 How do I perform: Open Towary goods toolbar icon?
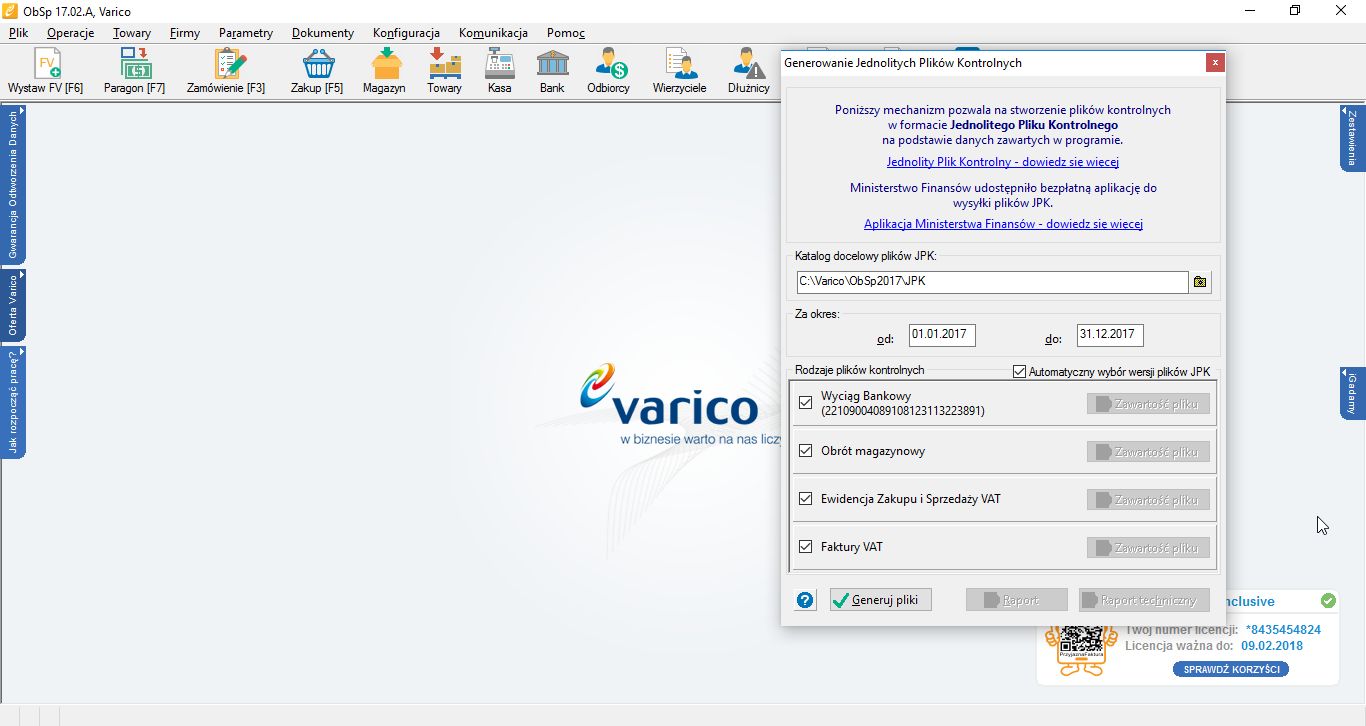point(444,72)
